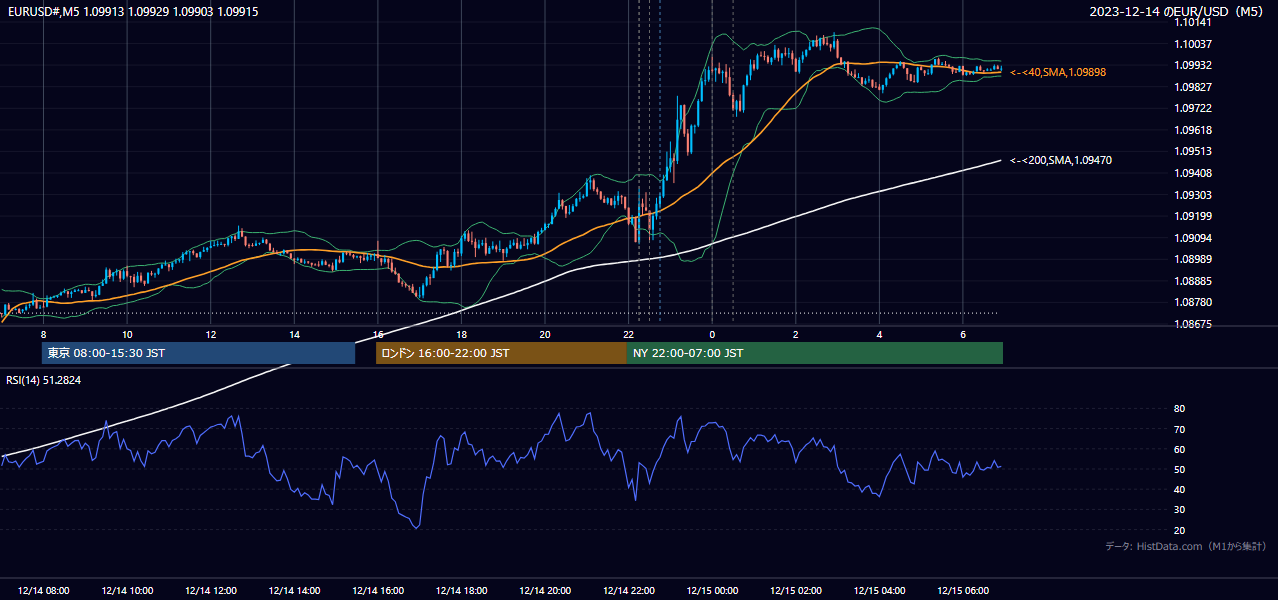Click the 12/14 12:00 time label

click(211, 591)
